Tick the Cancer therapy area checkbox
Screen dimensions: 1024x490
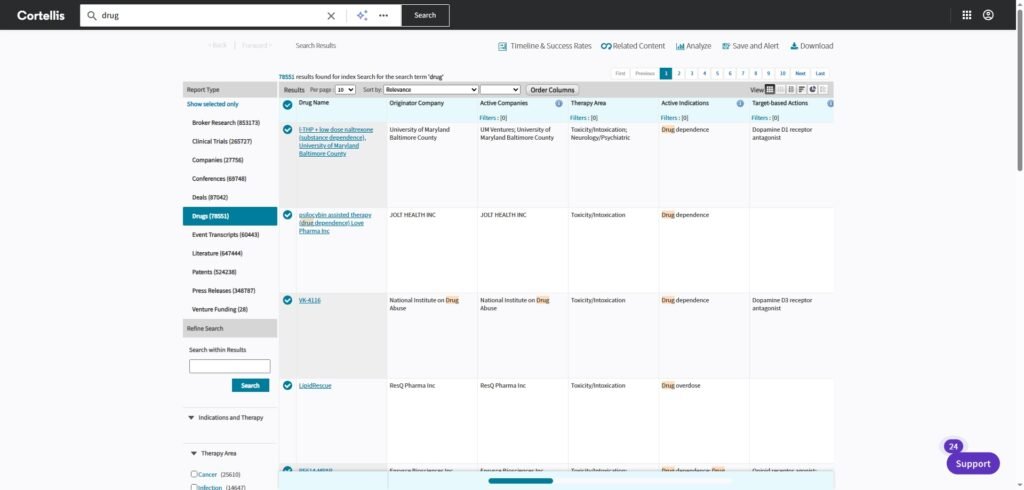pos(192,474)
